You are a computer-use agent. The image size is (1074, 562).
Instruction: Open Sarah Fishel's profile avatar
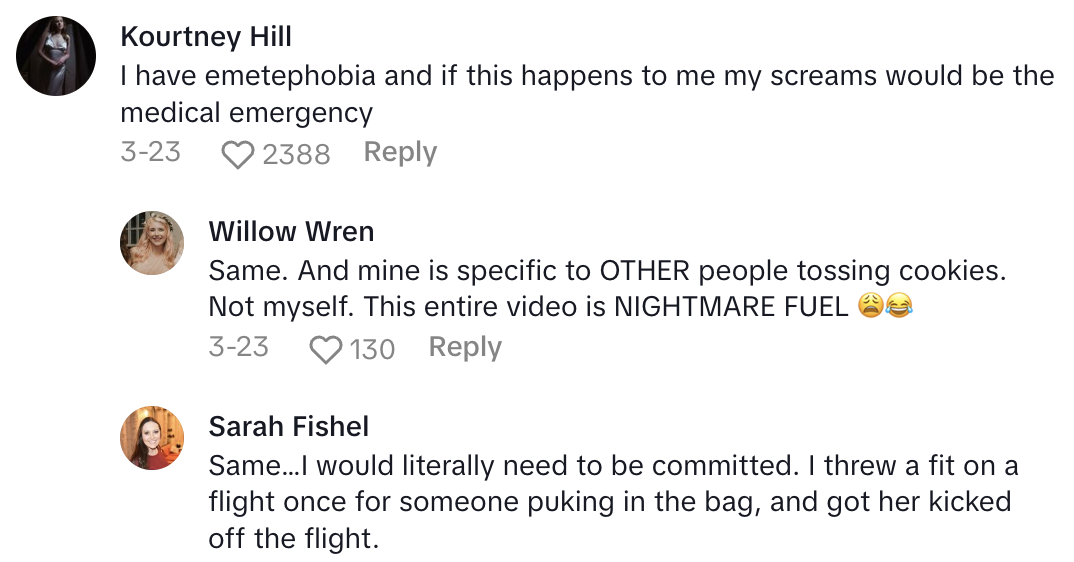pyautogui.click(x=152, y=437)
